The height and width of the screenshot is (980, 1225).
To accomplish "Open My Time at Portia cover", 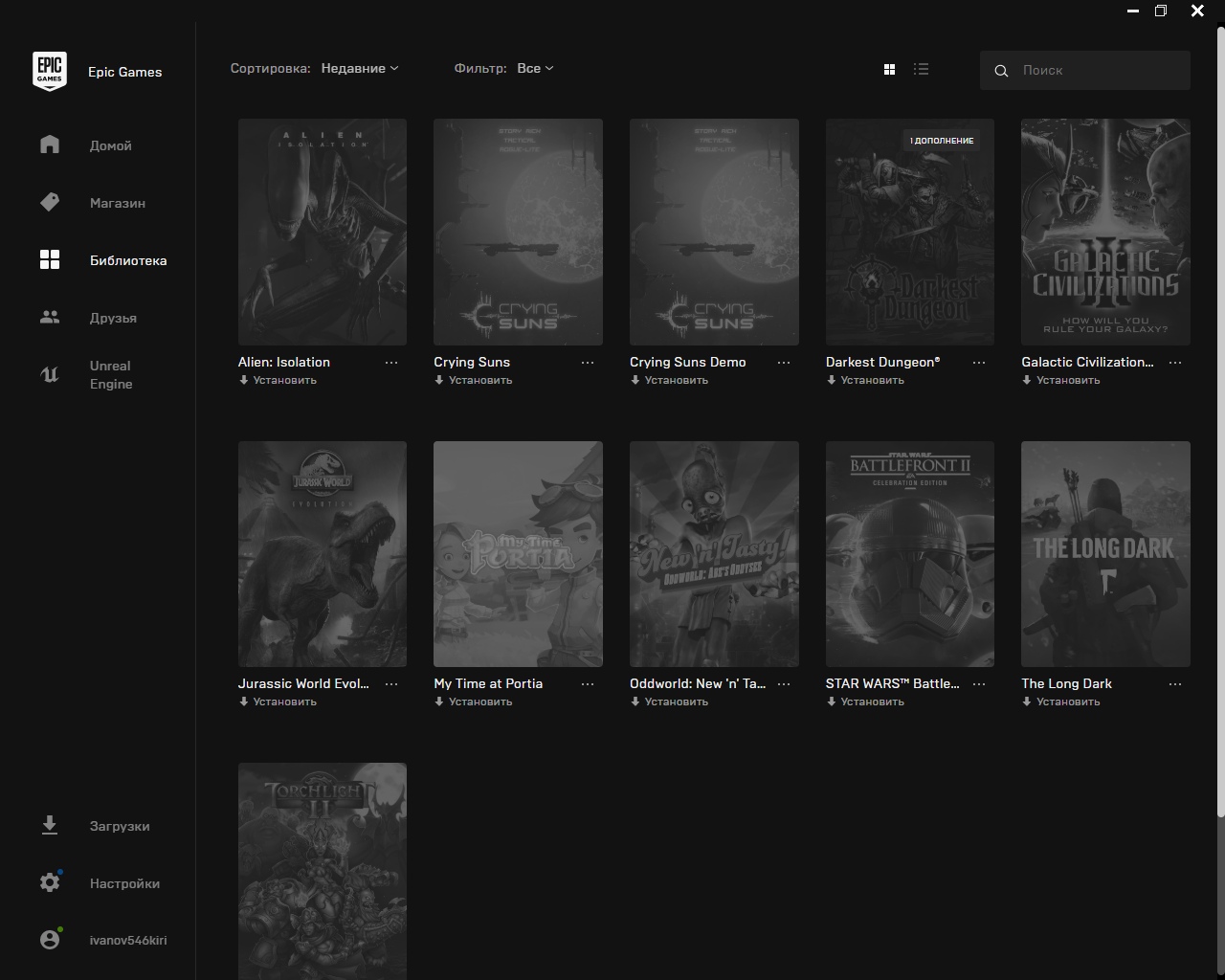I will [518, 554].
